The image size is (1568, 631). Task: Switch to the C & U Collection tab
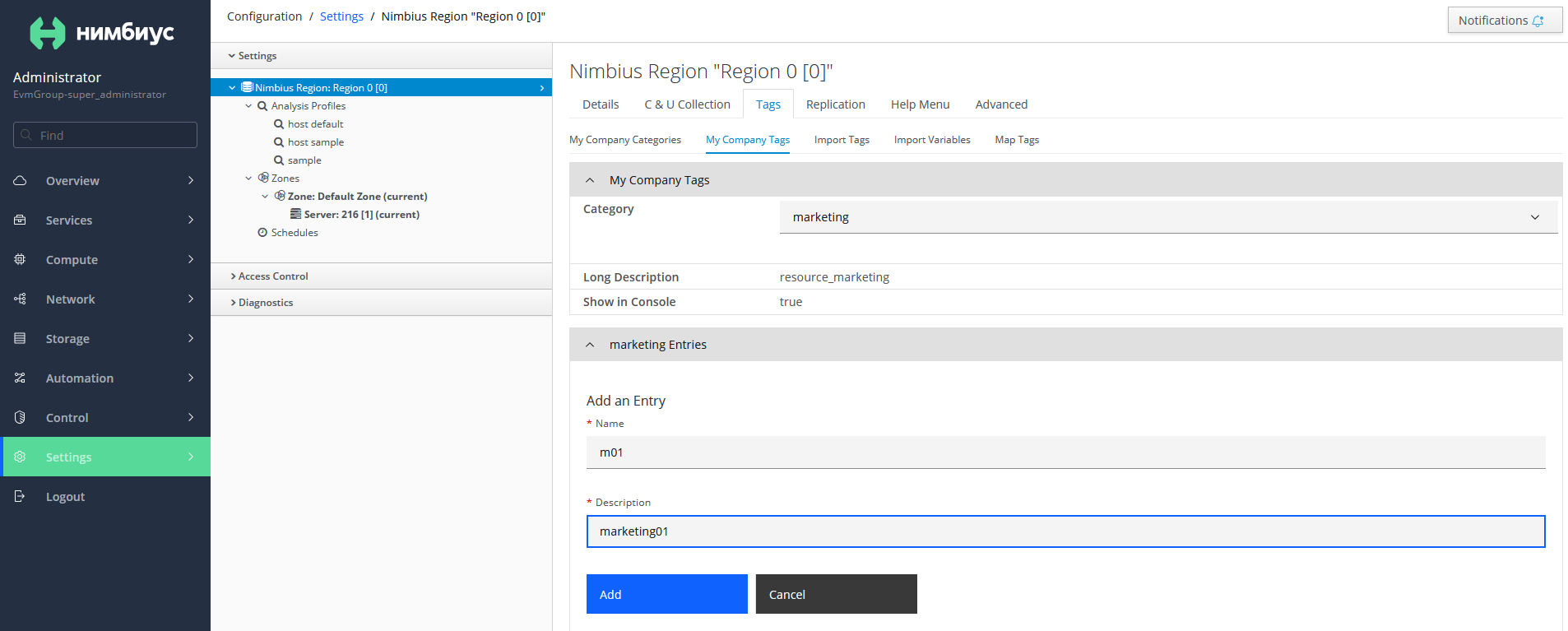688,104
